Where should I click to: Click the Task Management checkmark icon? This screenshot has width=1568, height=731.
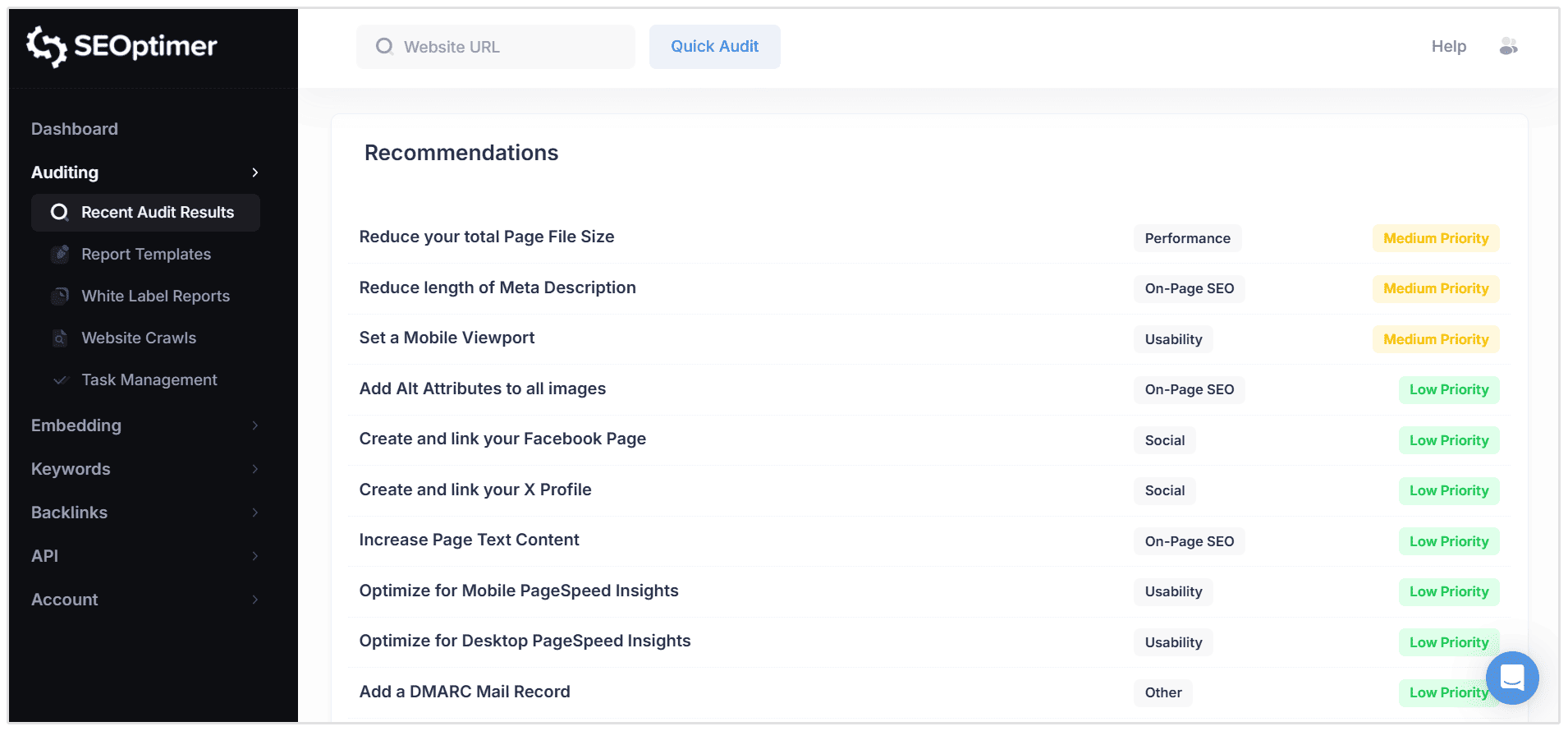coord(60,380)
